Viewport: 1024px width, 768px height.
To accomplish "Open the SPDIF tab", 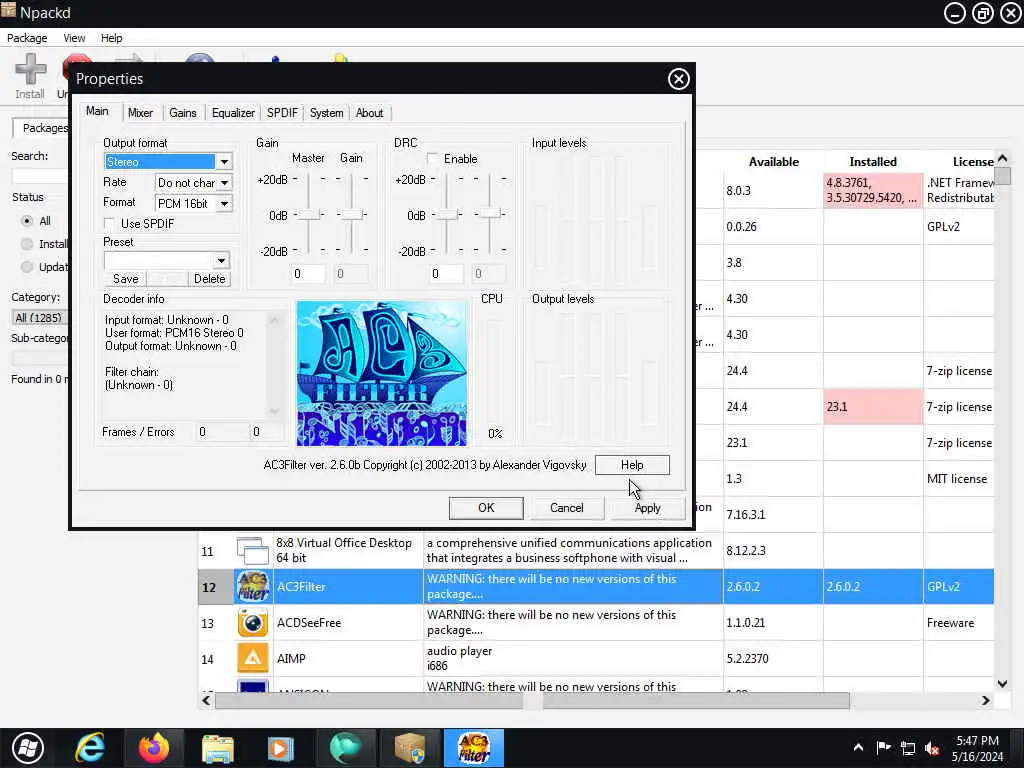I will pos(282,113).
